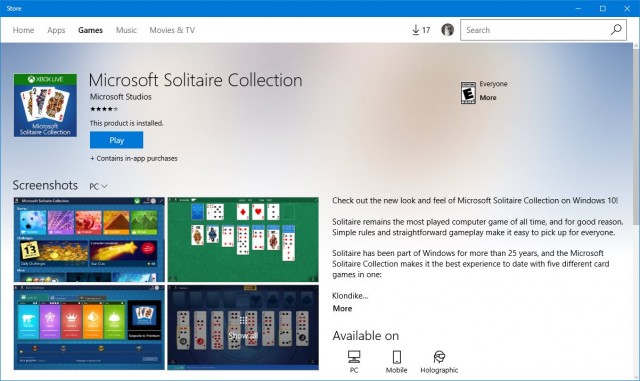Open the Movies & TV tab
Image resolution: width=640 pixels, height=381 pixels.
coord(172,30)
